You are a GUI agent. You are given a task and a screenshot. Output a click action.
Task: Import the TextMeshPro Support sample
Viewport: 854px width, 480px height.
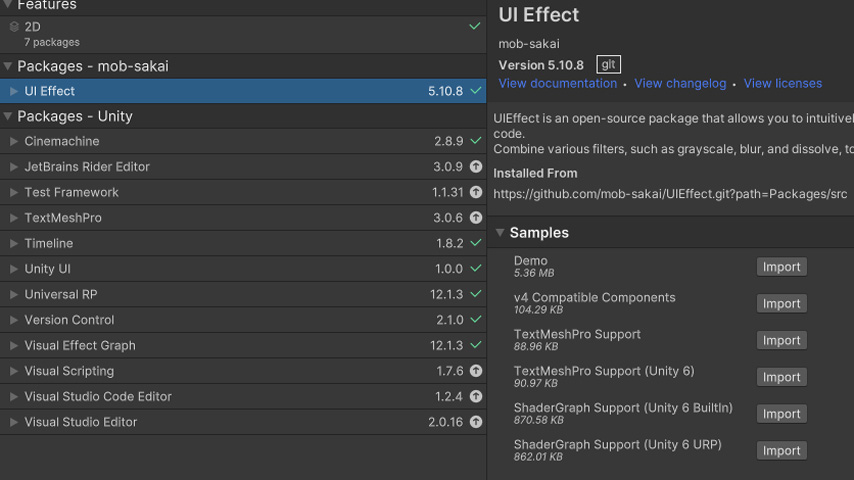click(782, 341)
